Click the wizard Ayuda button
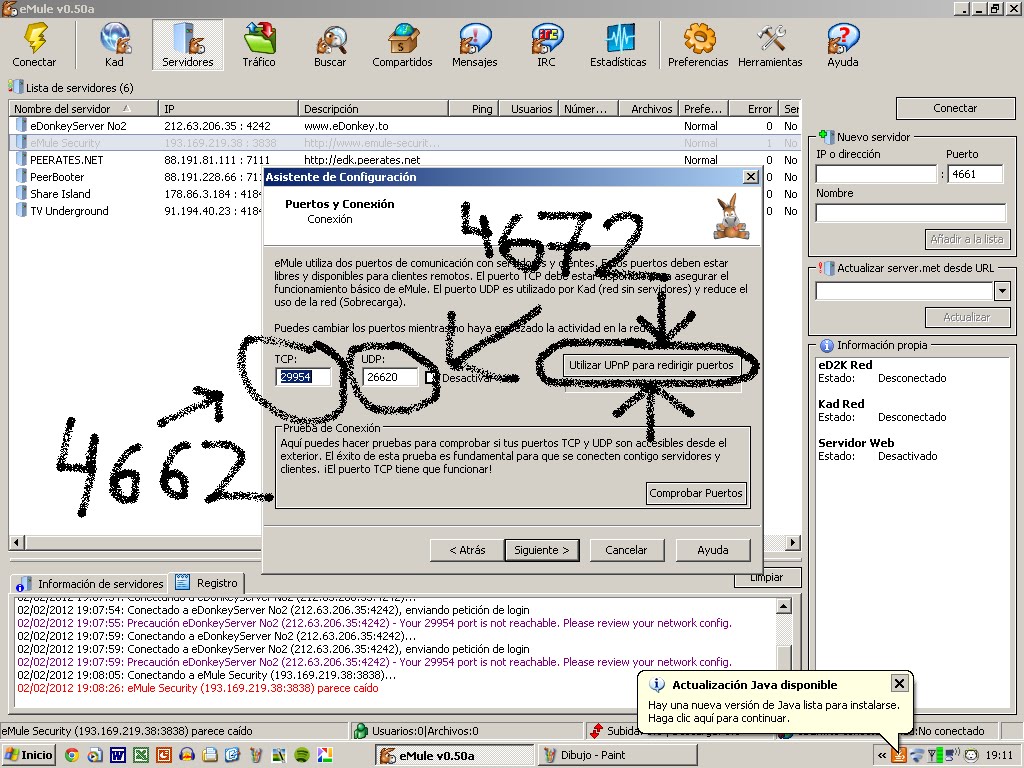Screen dimensions: 1024x768 pos(712,550)
